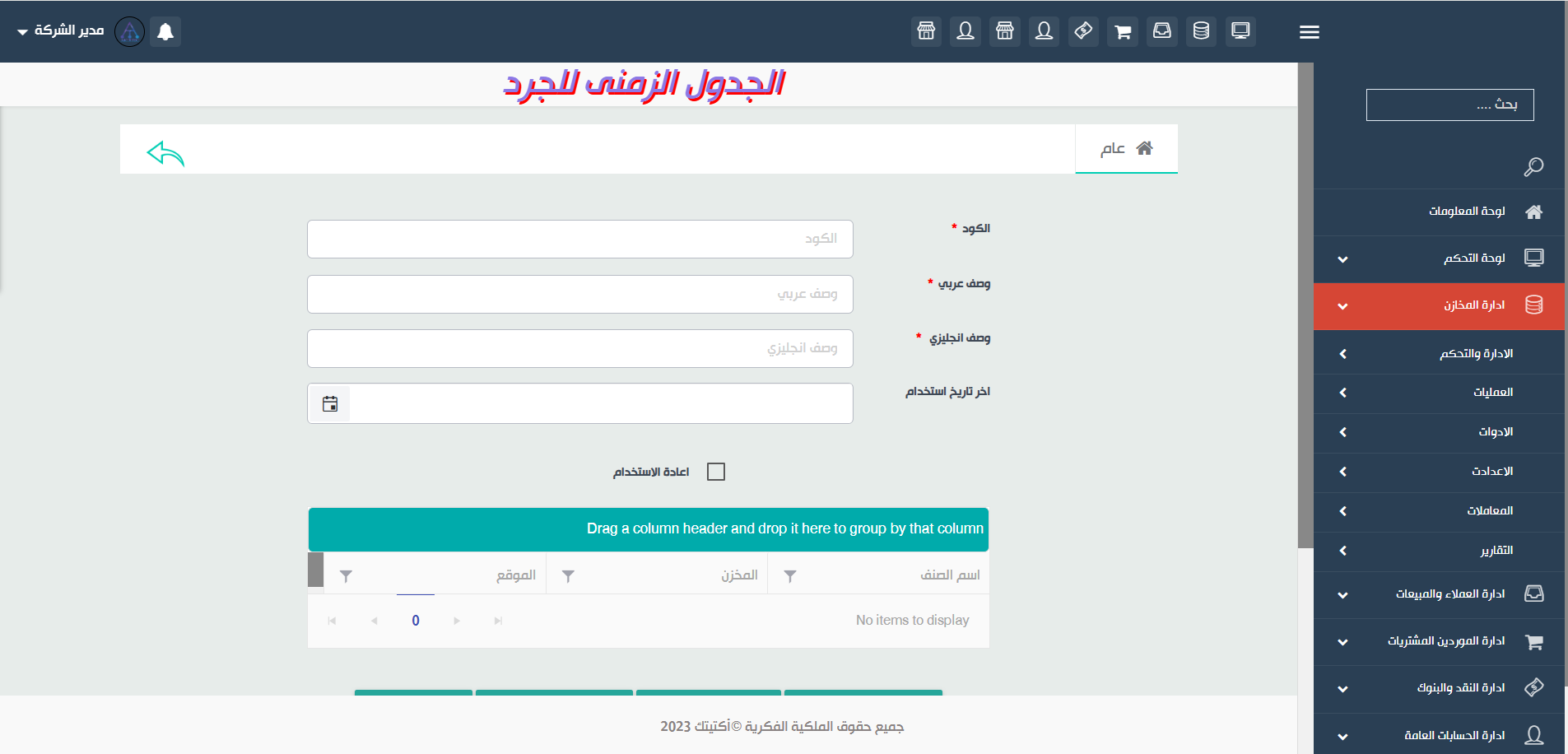Screen dimensions: 1568x754
Task: Expand الاعدادت submenu
Action: click(x=1439, y=472)
